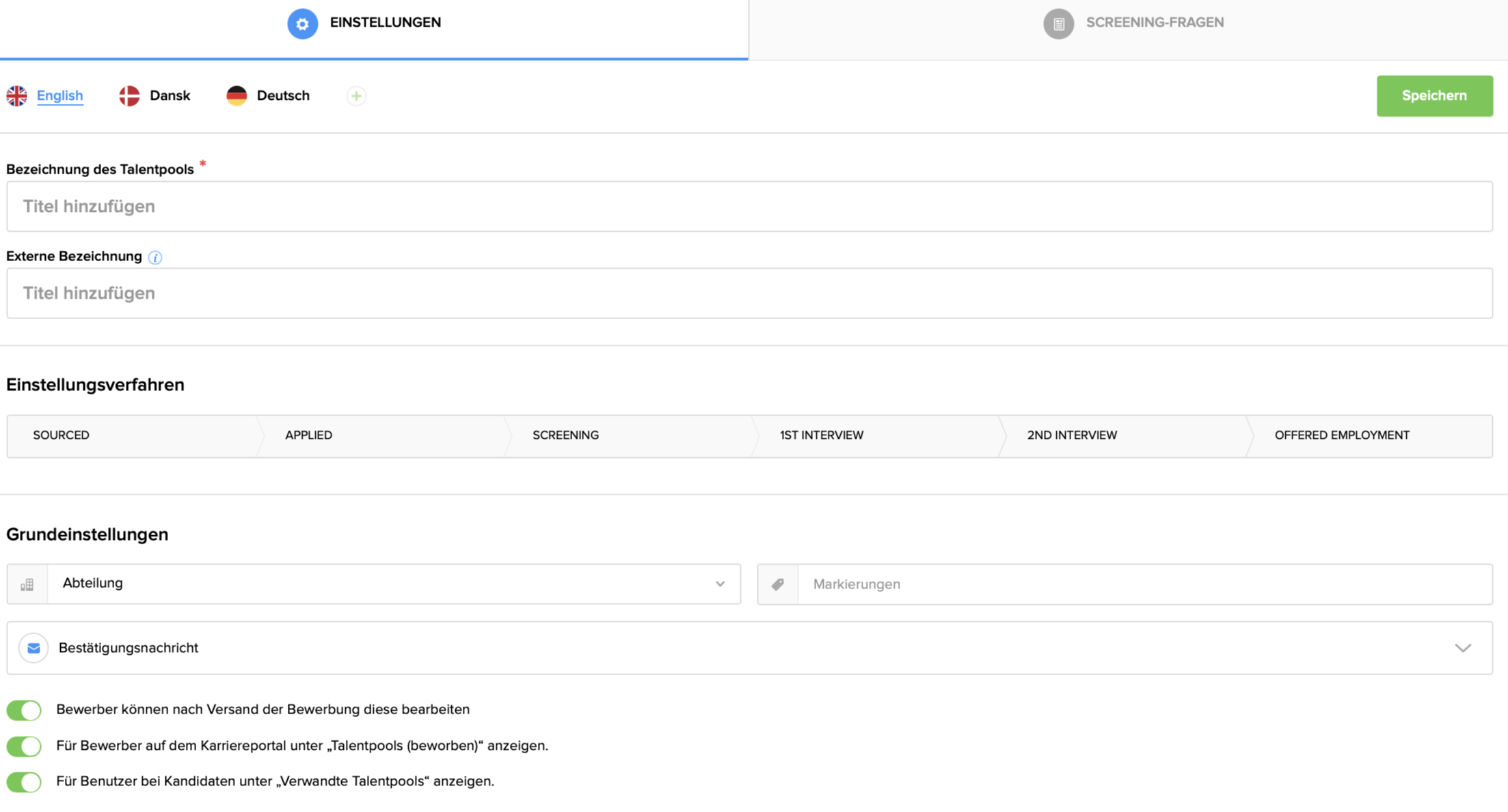The width and height of the screenshot is (1508, 812).
Task: Disable editing of submitted applications toggle
Action: (24, 710)
